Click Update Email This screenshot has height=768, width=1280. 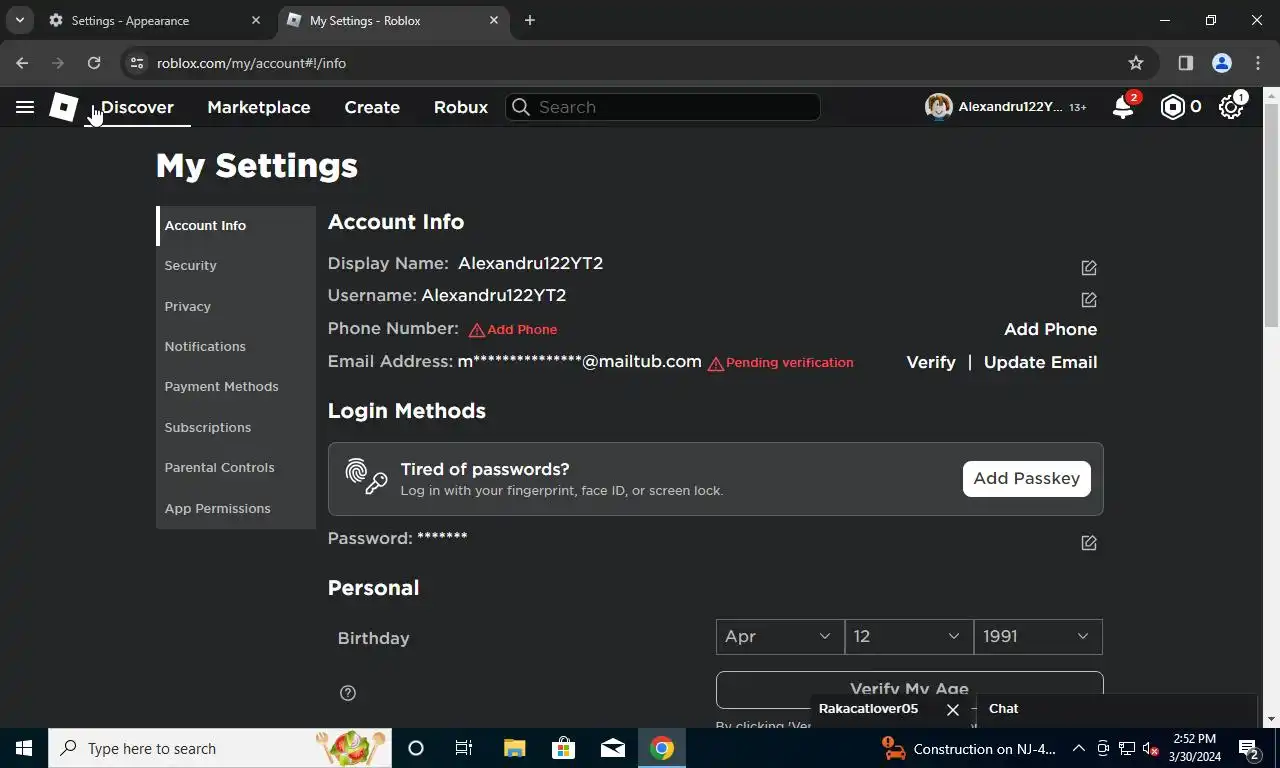coord(1040,363)
